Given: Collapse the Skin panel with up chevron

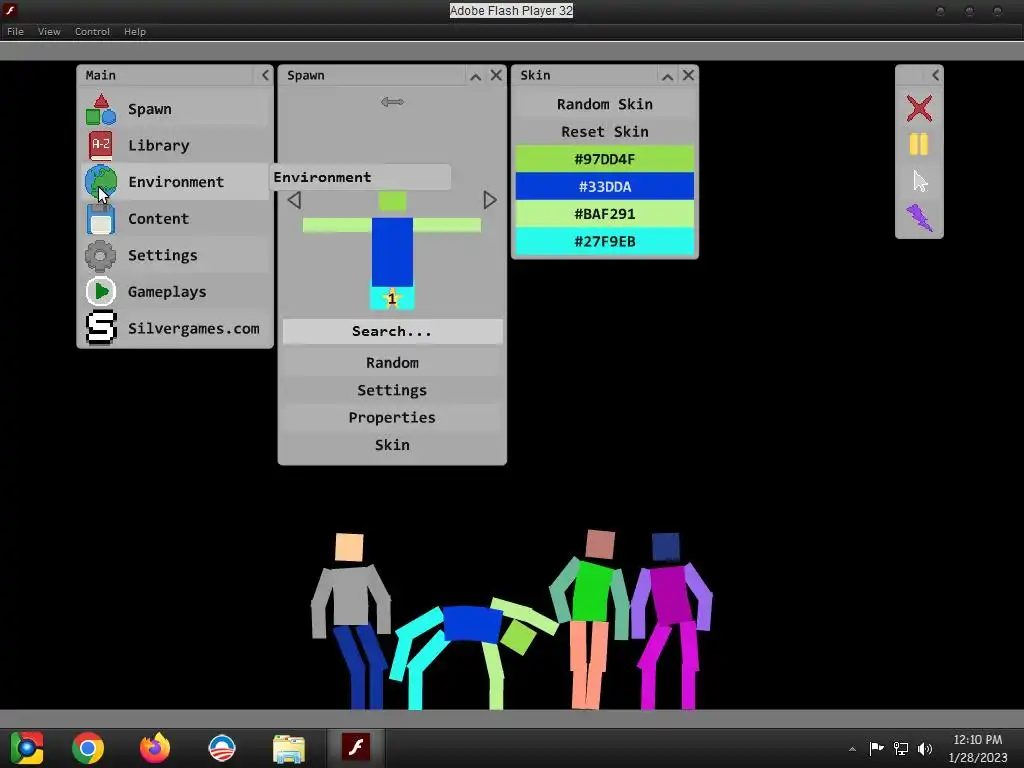Looking at the screenshot, I should tap(667, 76).
